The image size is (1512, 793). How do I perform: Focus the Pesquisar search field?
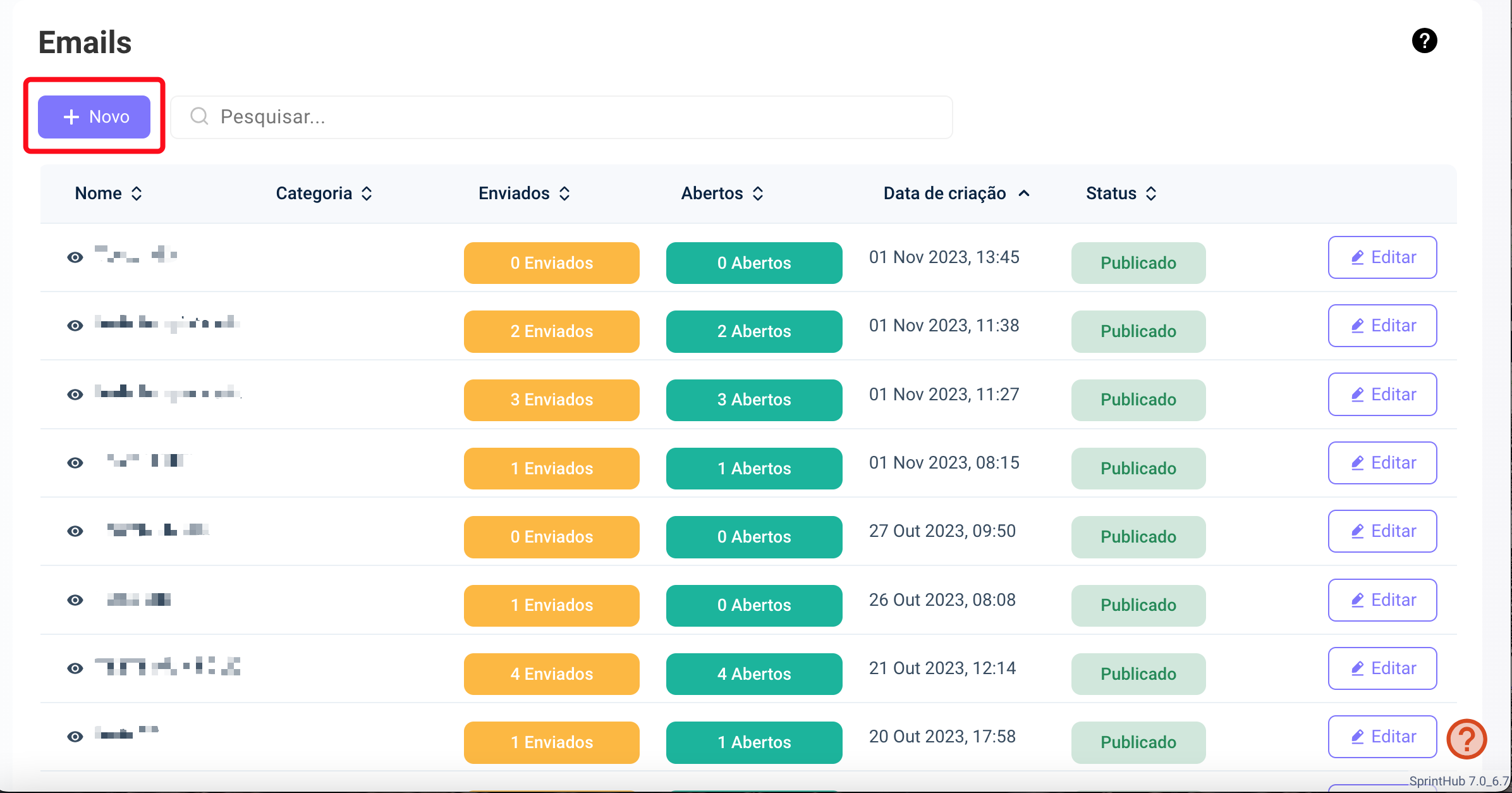tap(569, 117)
